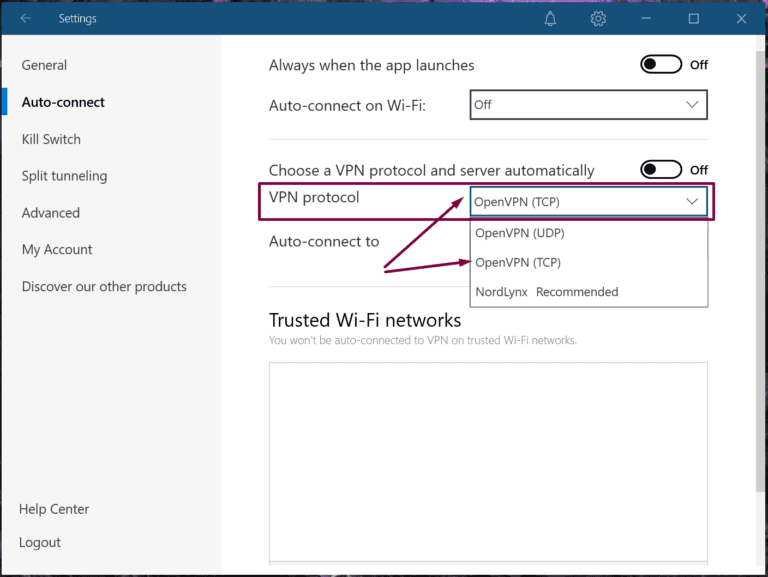The image size is (768, 577).
Task: Open the settings gear icon
Action: [x=598, y=19]
